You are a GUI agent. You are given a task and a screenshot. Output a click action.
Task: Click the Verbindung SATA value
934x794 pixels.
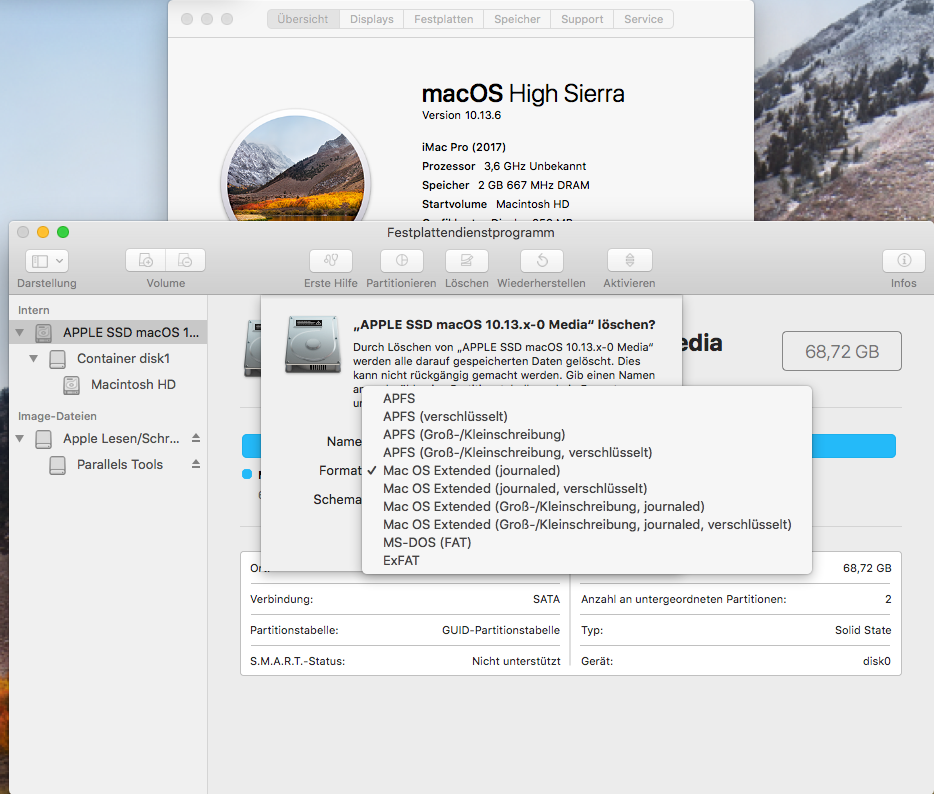(546, 599)
